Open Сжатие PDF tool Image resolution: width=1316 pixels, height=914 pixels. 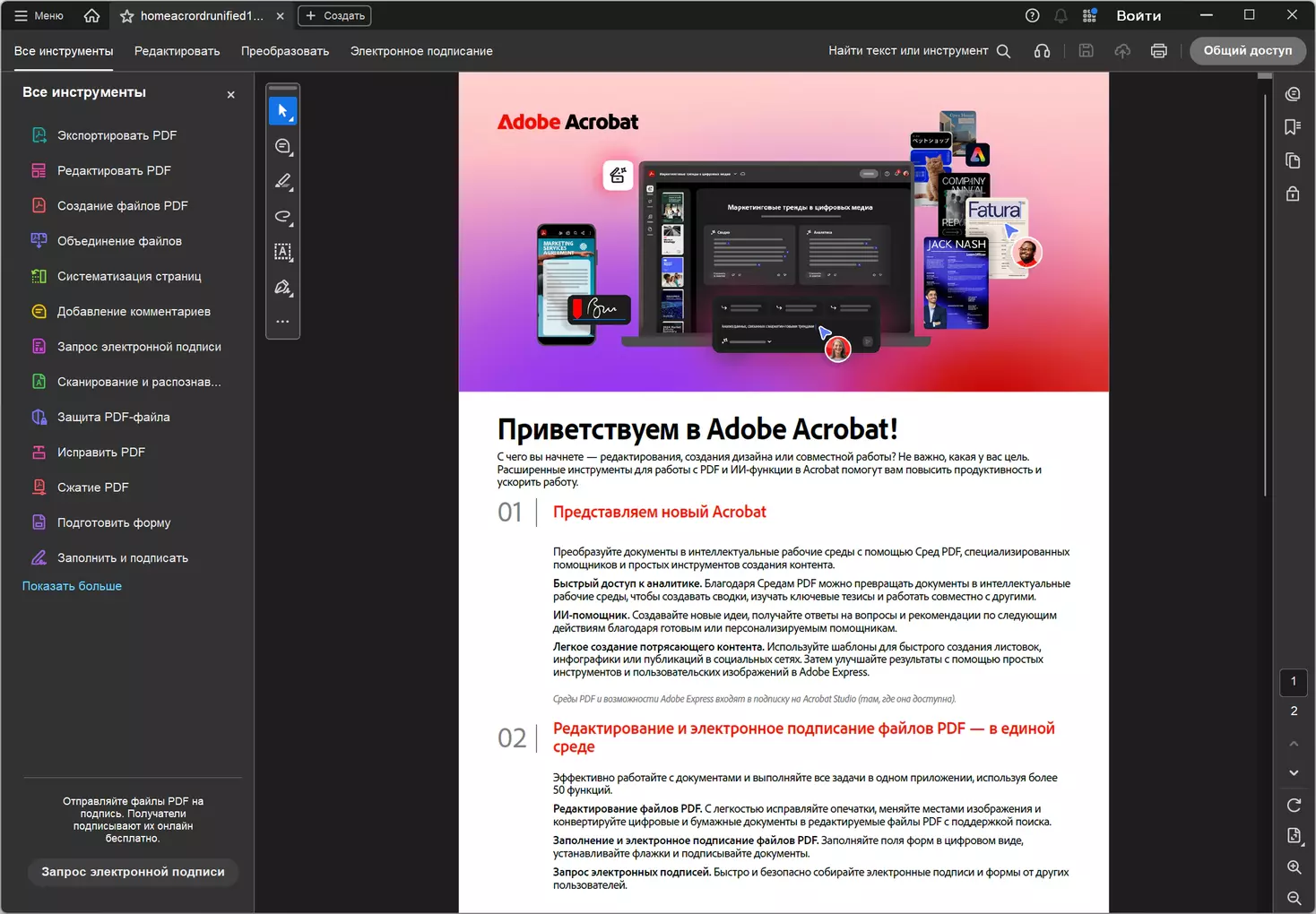(x=128, y=487)
